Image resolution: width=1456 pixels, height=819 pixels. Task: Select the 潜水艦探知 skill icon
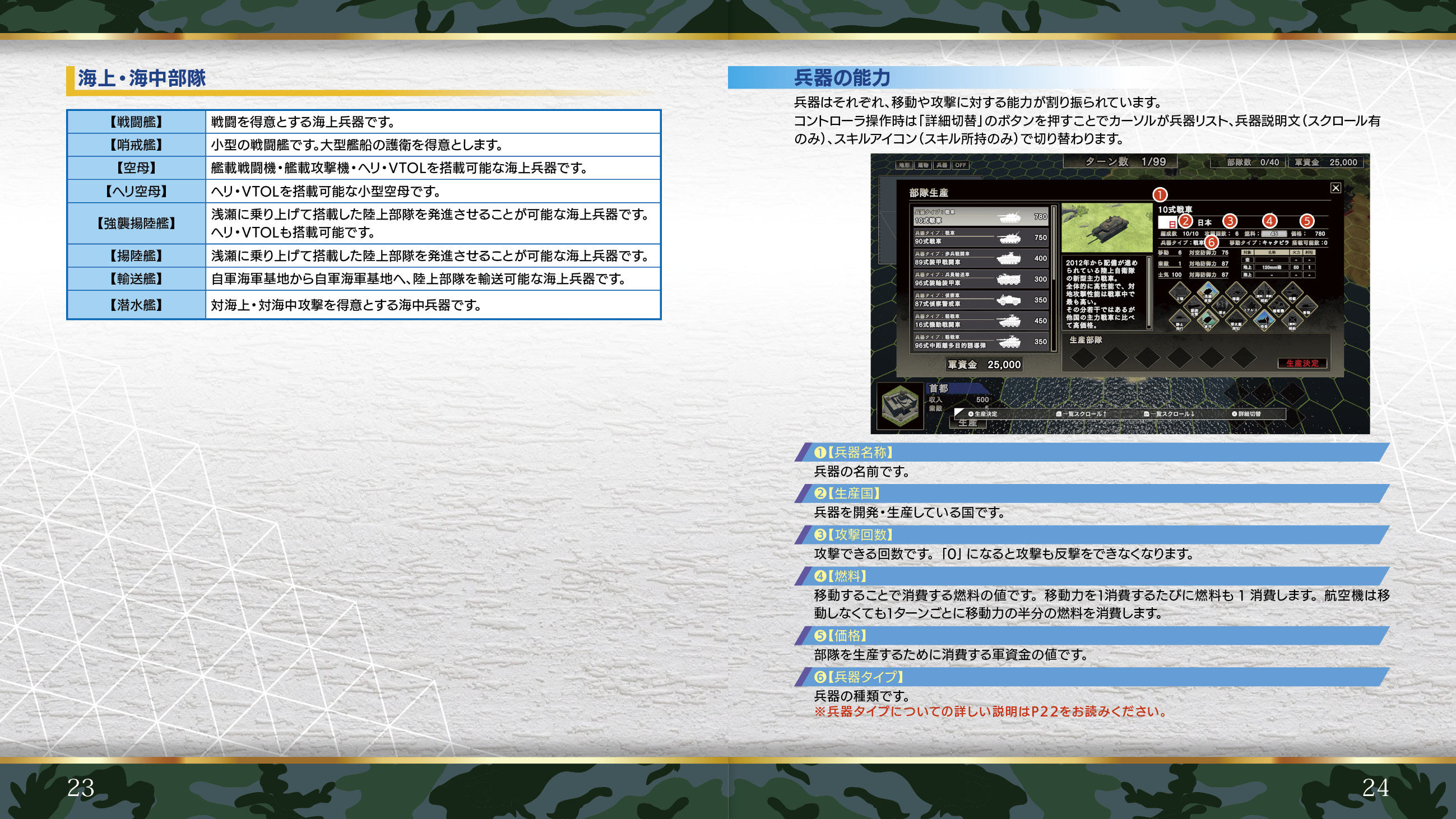pyautogui.click(x=1236, y=320)
